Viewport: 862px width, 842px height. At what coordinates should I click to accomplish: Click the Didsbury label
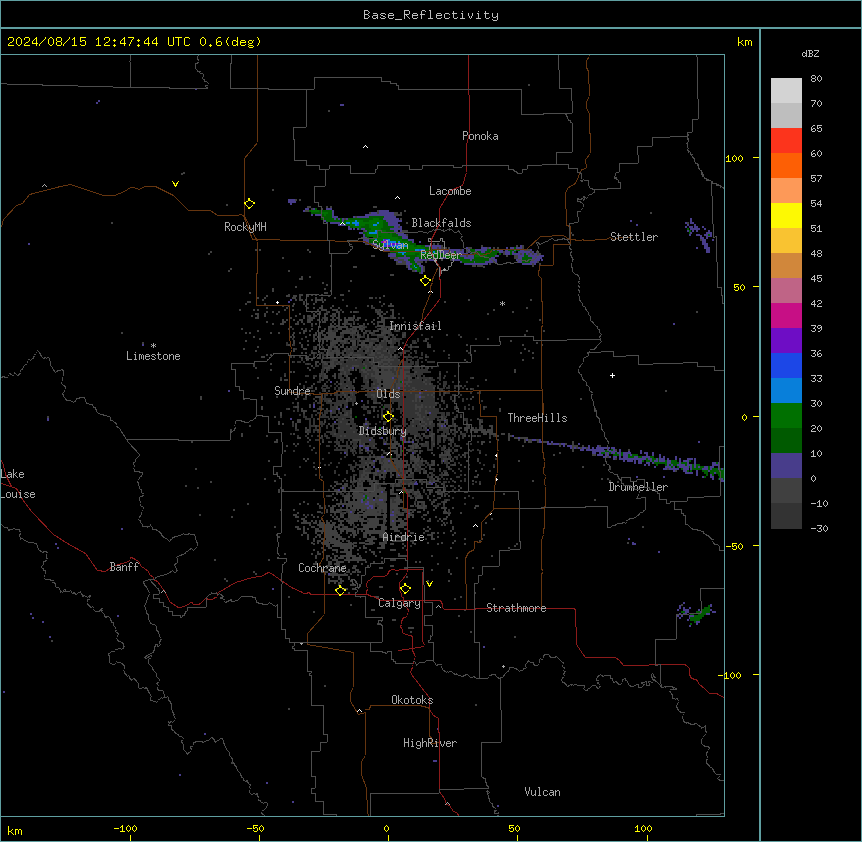click(382, 431)
